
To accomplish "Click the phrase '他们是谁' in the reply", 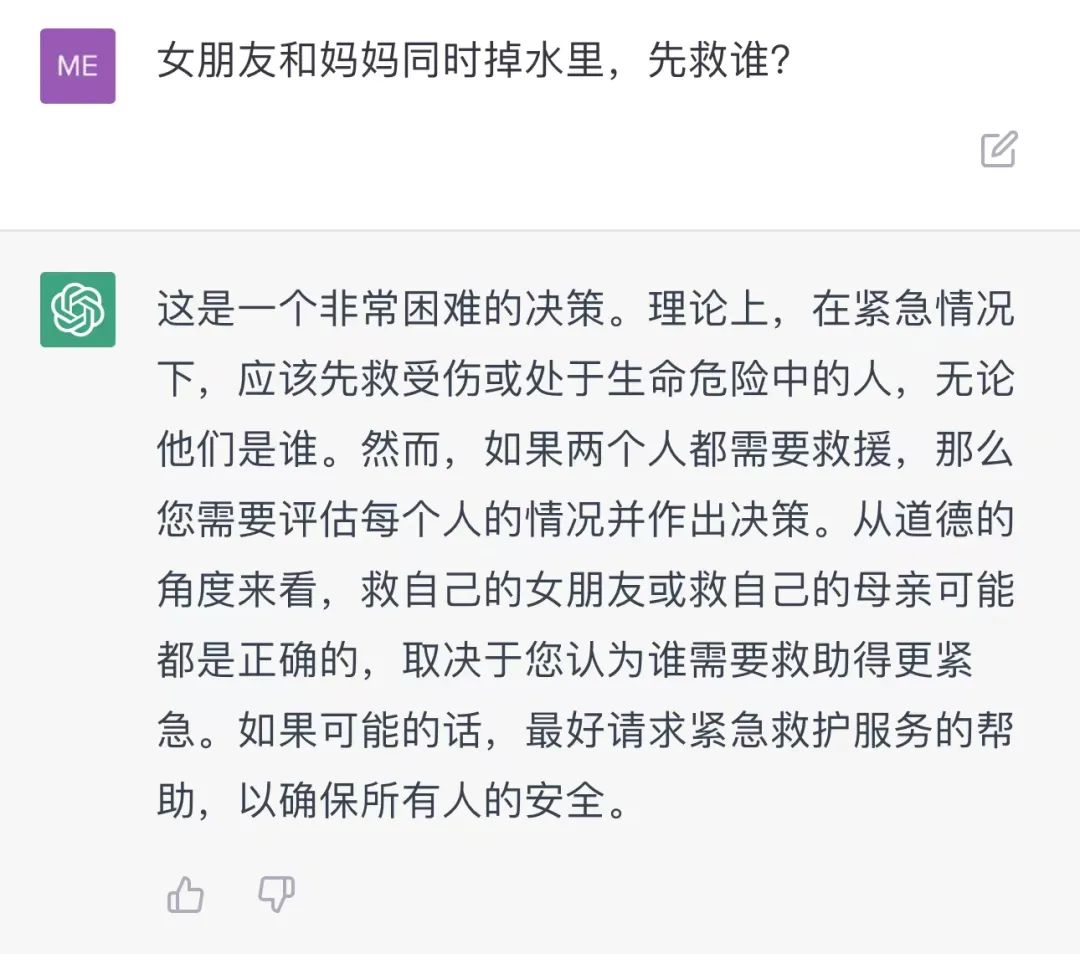I will pyautogui.click(x=238, y=451).
